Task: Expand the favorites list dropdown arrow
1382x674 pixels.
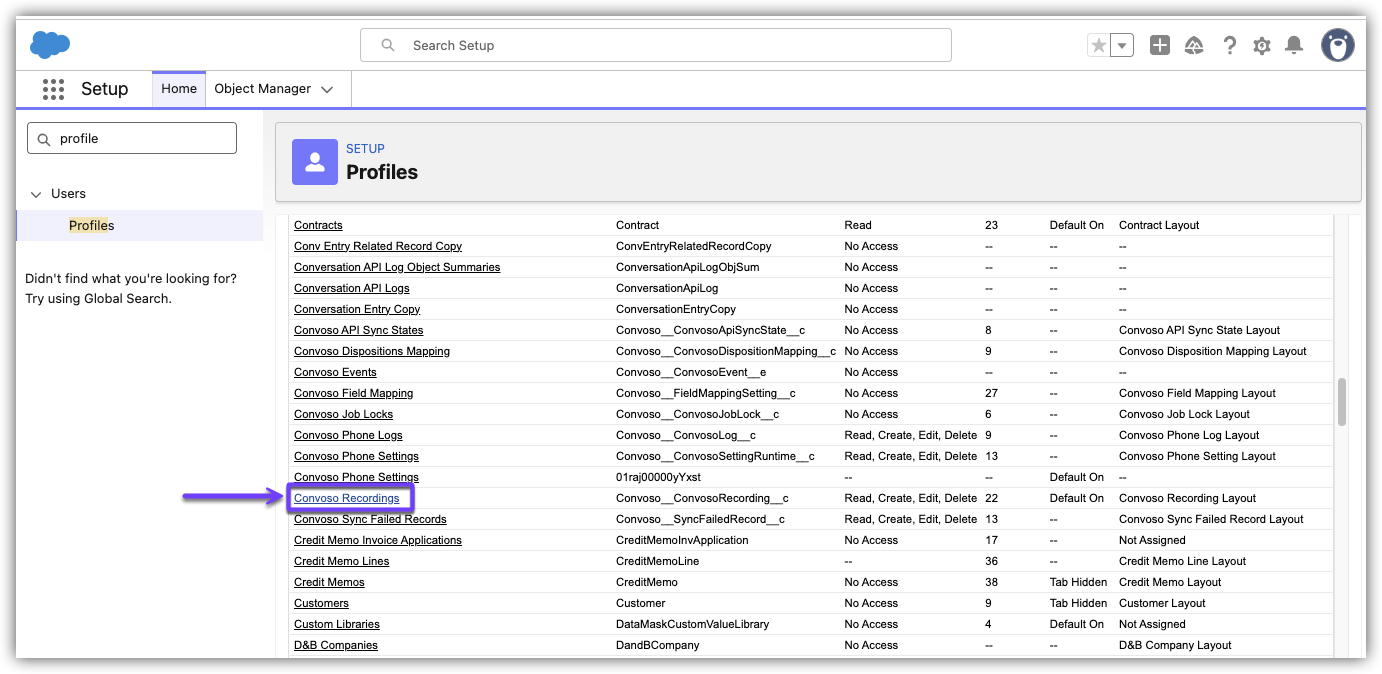Action: (1123, 45)
